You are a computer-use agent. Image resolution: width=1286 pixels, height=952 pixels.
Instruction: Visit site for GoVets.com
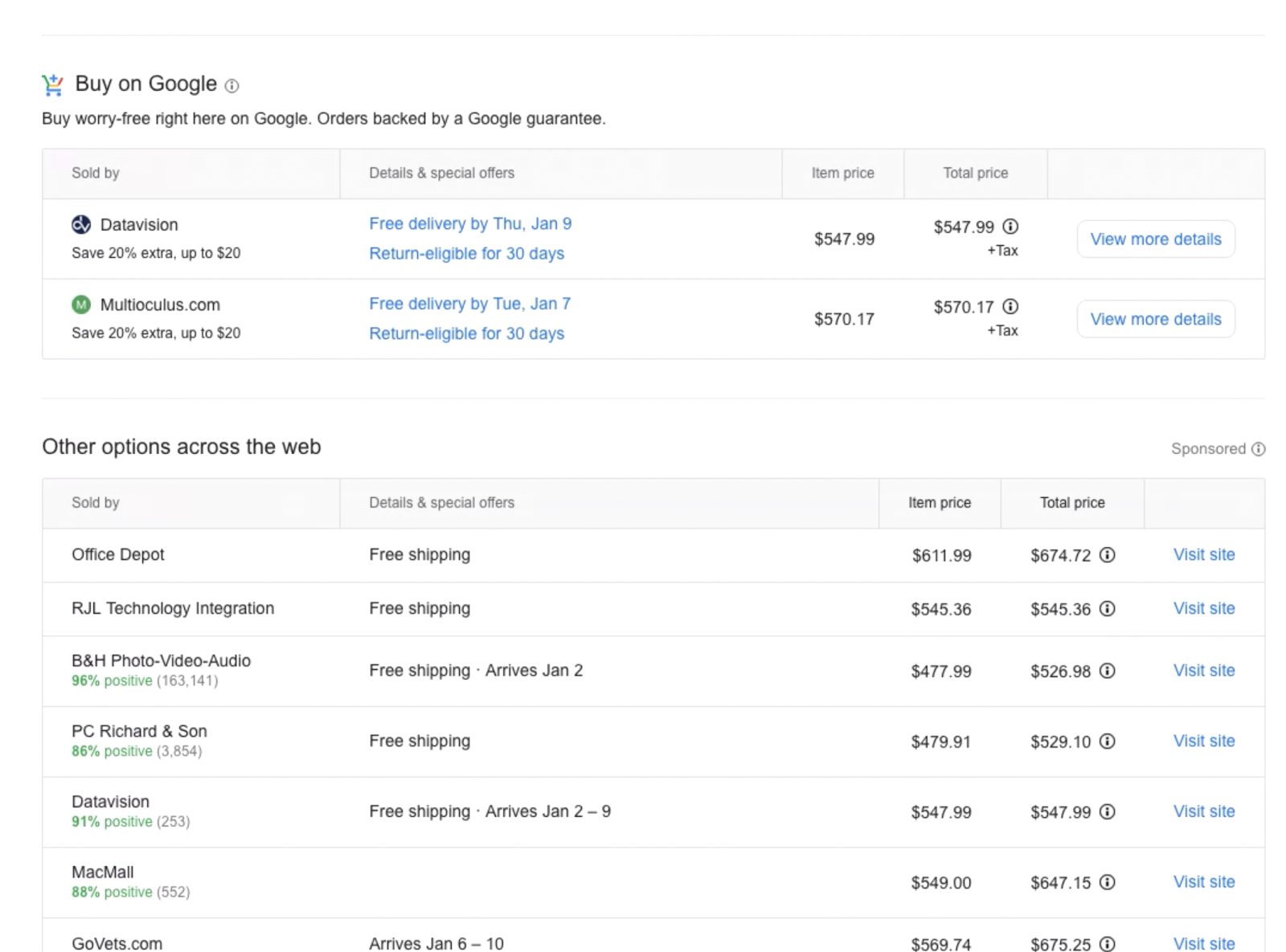point(1204,943)
